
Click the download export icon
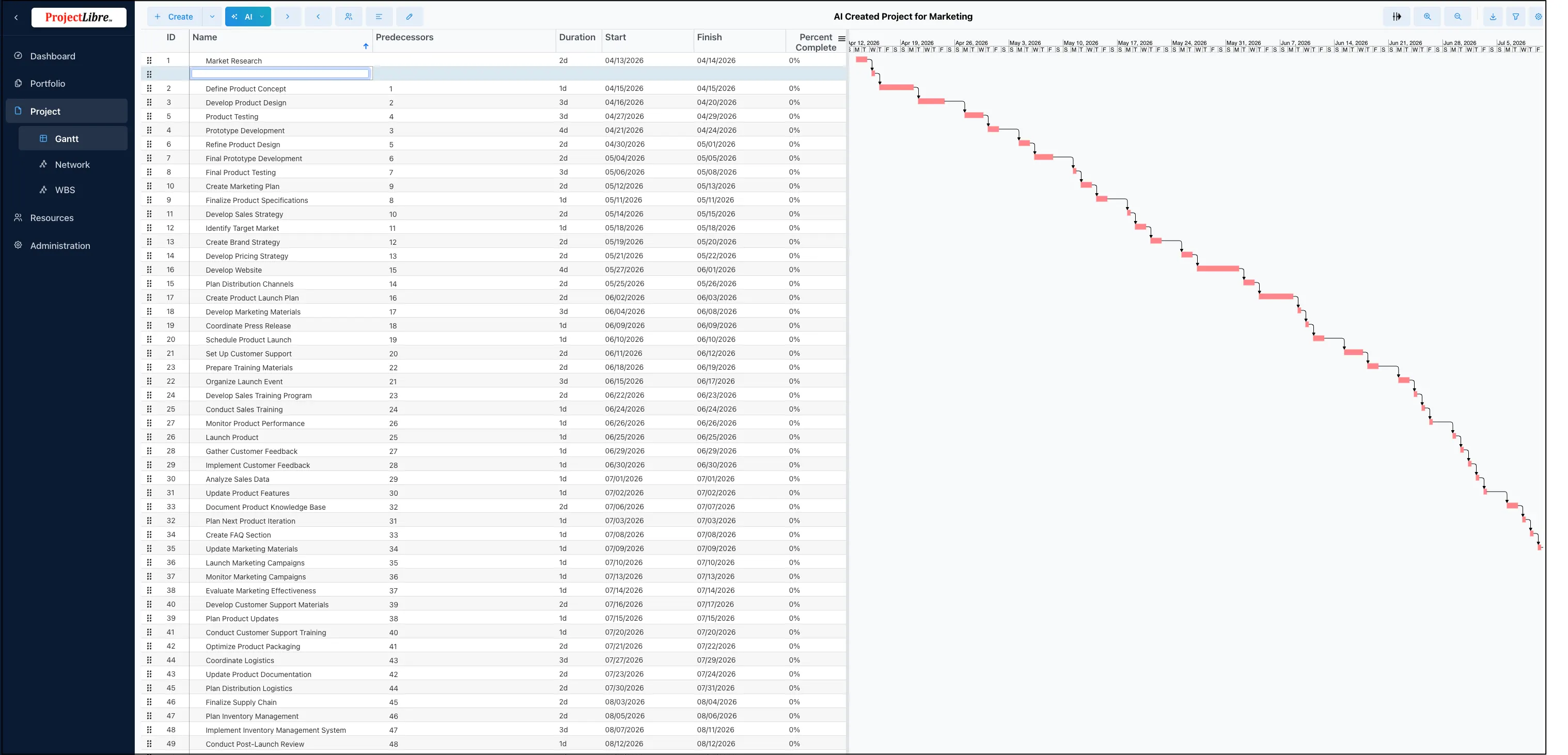1493,17
